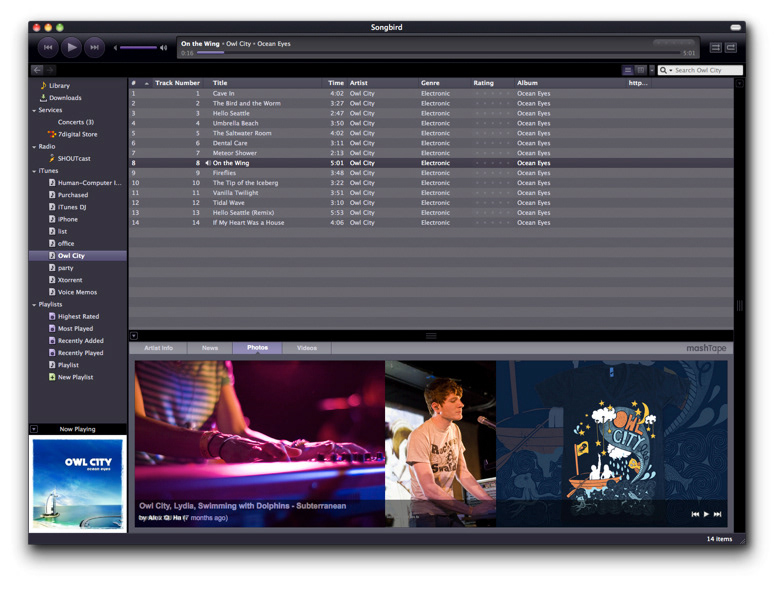Switch to the News tab
782x589 pixels.
click(x=210, y=348)
